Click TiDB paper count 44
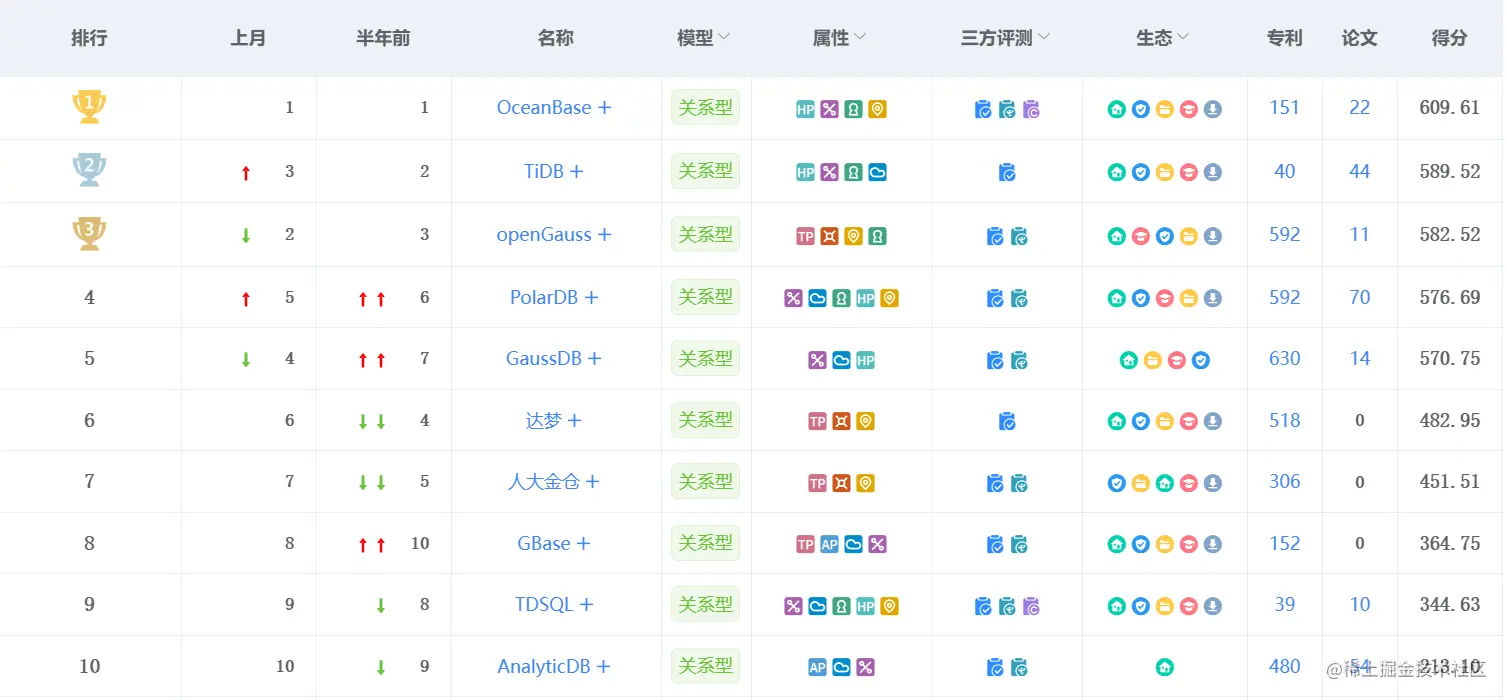Screen dimensions: 1507x700 point(1359,172)
